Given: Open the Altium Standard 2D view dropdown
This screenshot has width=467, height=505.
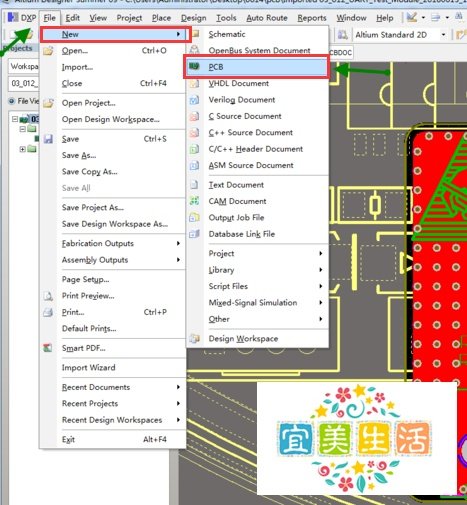Looking at the screenshot, I should click(x=443, y=35).
